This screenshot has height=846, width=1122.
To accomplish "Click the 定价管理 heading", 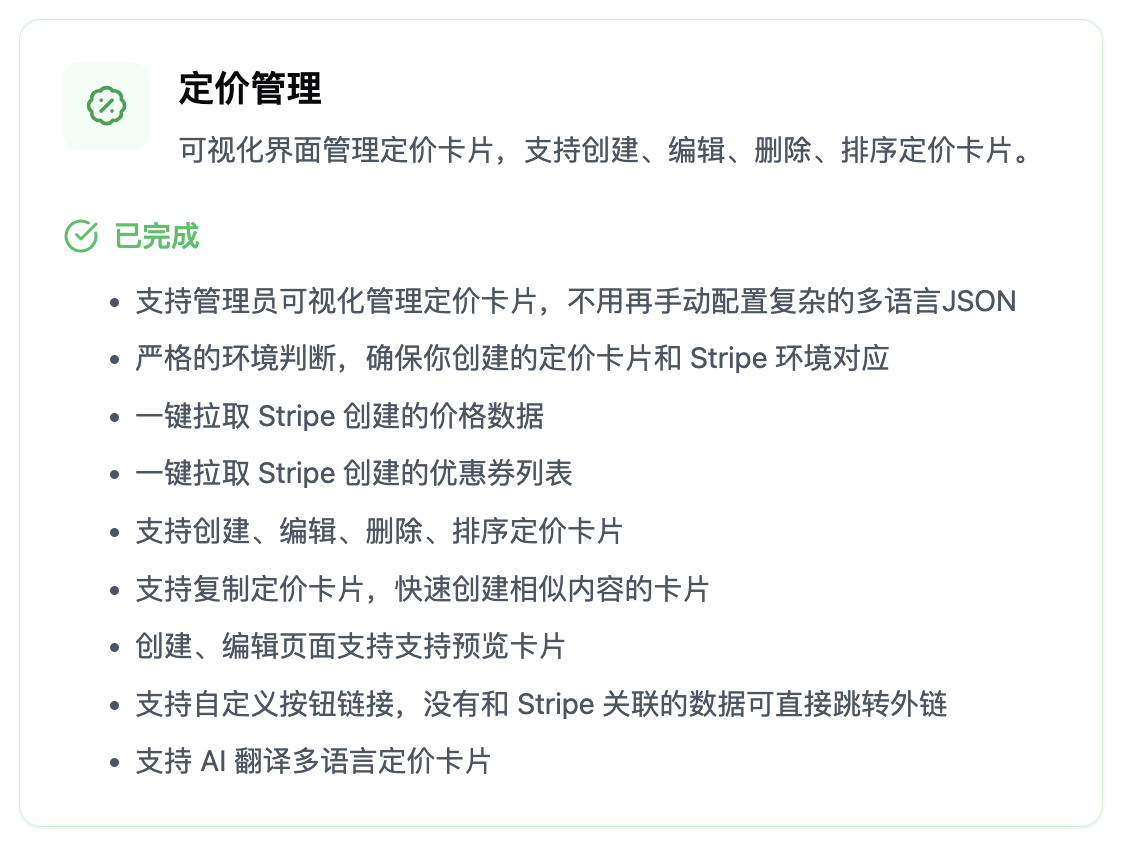I will [250, 89].
